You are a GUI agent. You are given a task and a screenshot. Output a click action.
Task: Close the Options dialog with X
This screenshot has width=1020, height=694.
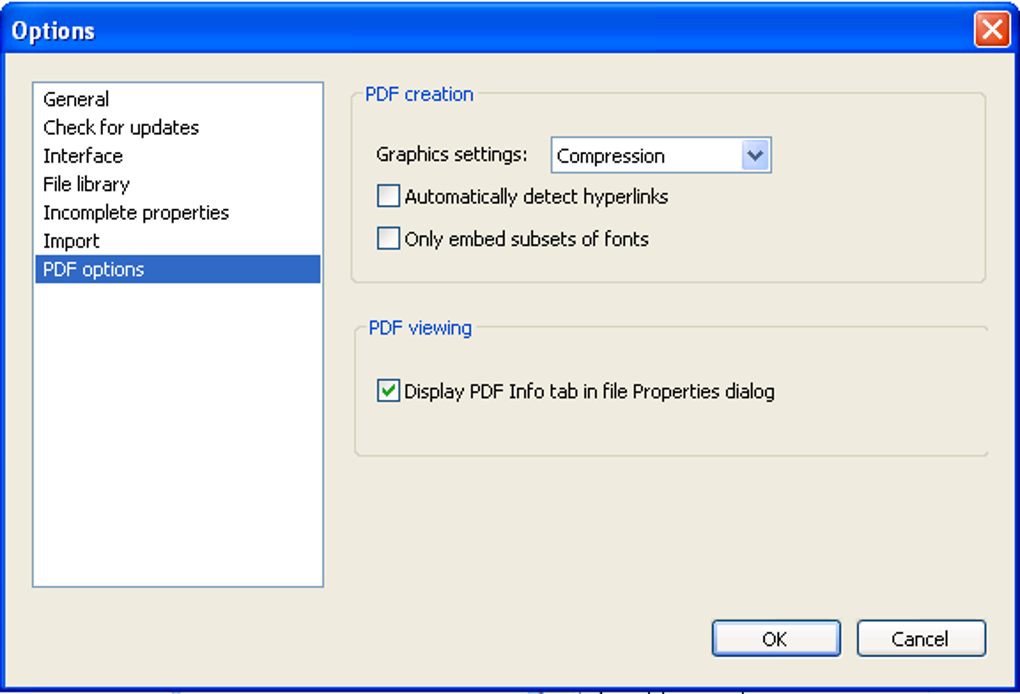tap(991, 30)
